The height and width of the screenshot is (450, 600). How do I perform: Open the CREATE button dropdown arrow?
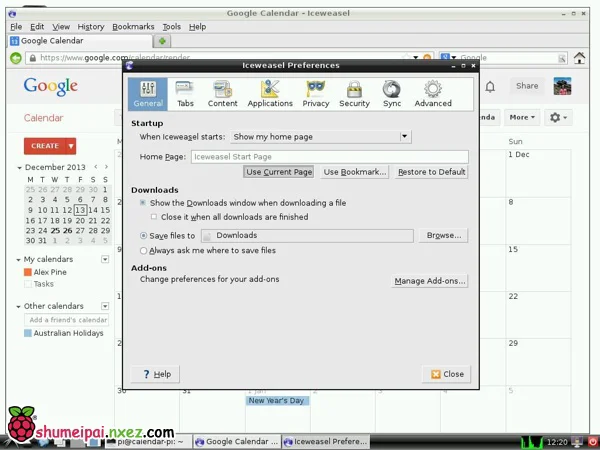point(71,146)
